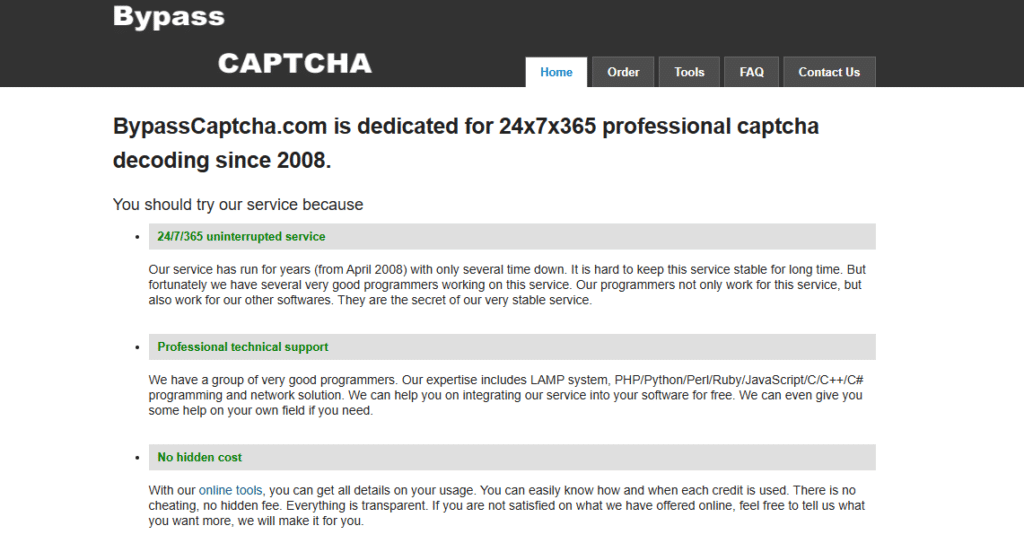Click the Bypass CAPTCHA site logo

242,40
